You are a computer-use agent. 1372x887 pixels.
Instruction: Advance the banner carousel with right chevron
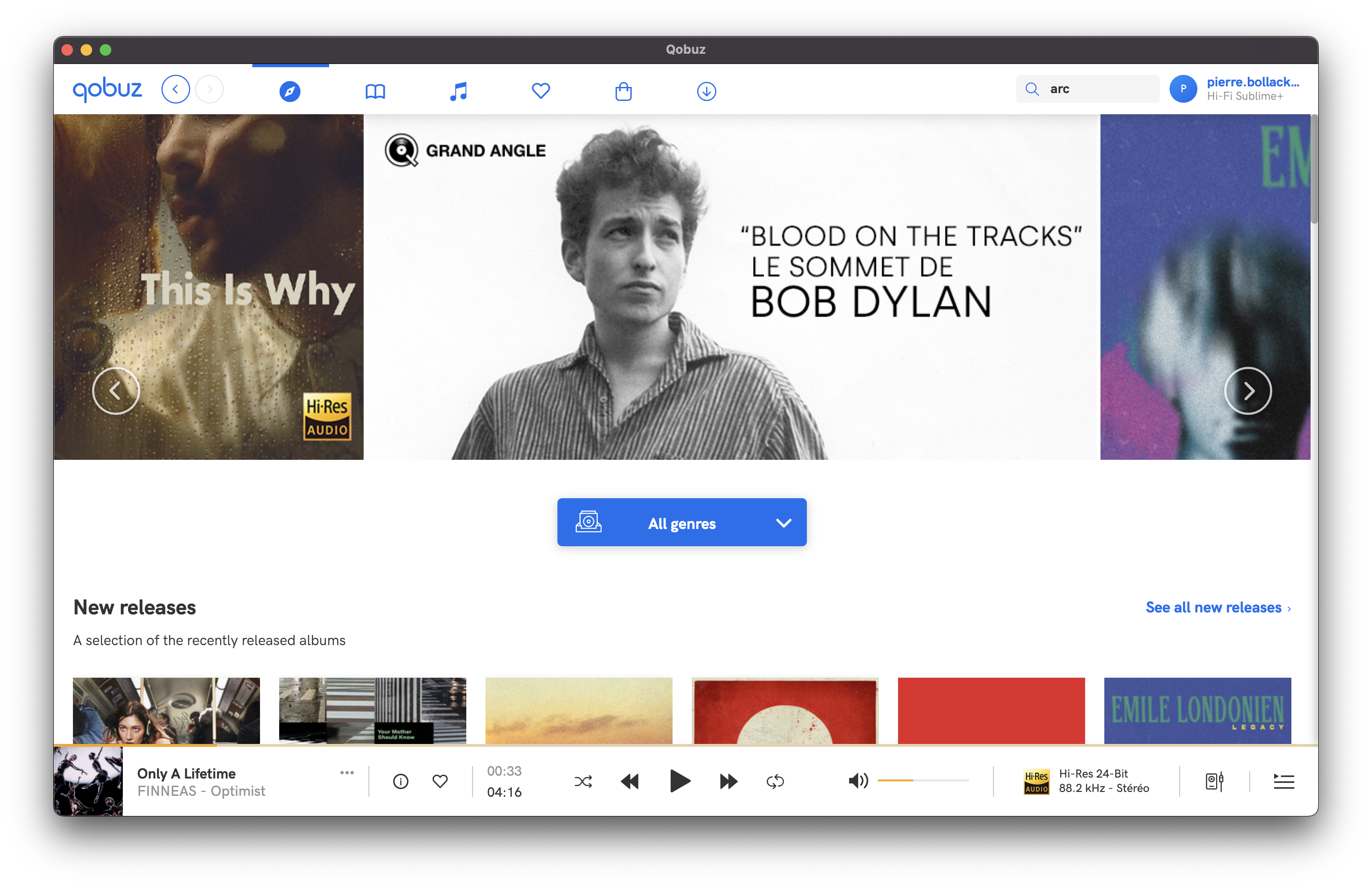[1248, 391]
